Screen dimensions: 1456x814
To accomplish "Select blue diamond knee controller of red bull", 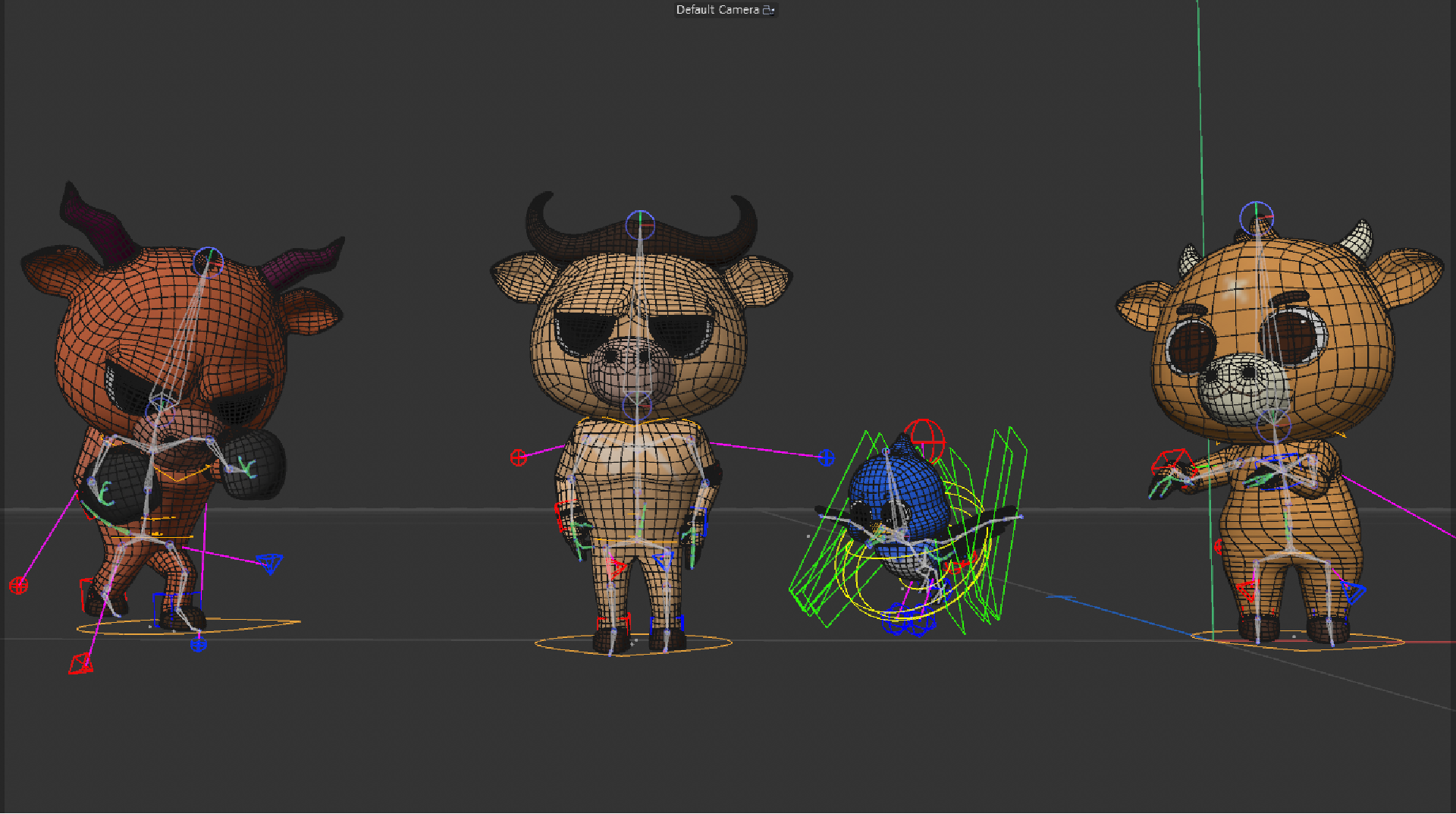I will click(270, 563).
